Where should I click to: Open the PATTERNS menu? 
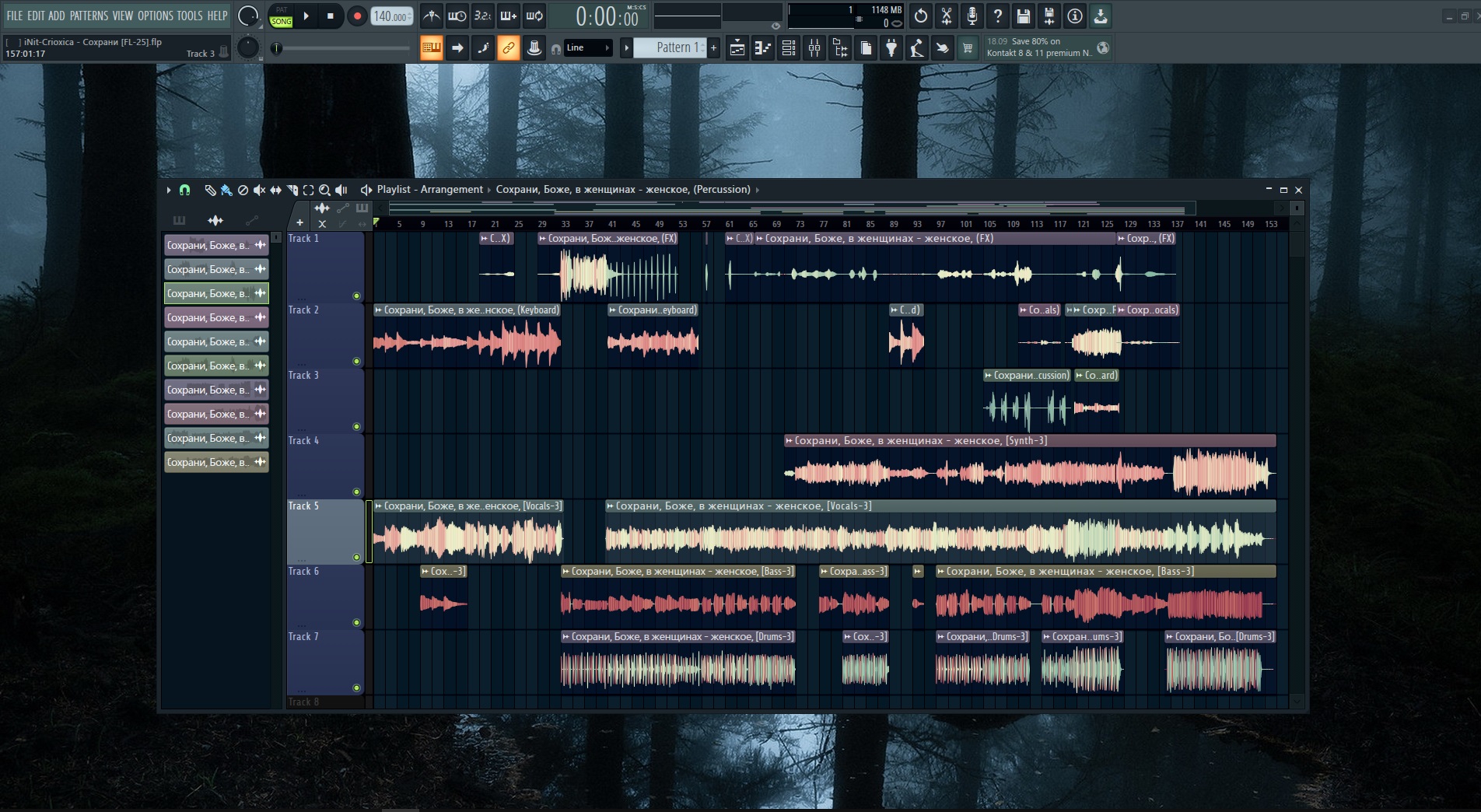point(89,16)
